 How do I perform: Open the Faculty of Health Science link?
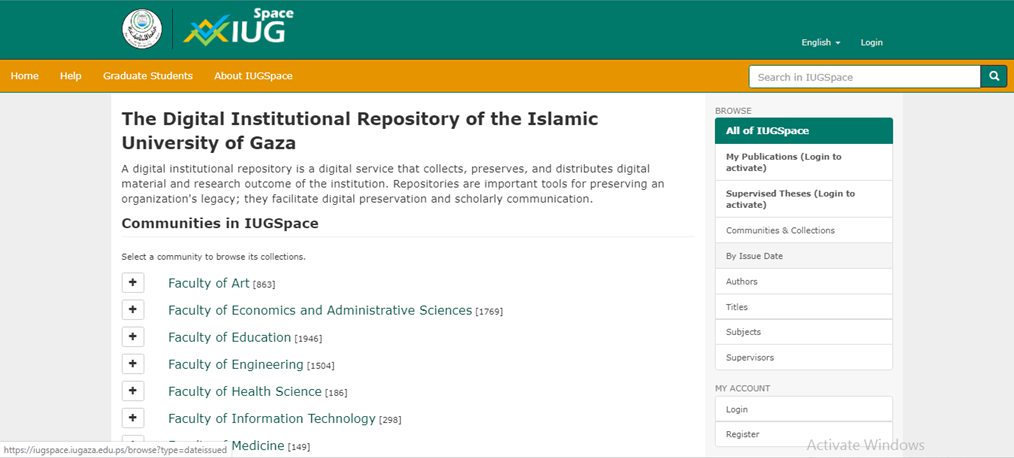(x=244, y=391)
